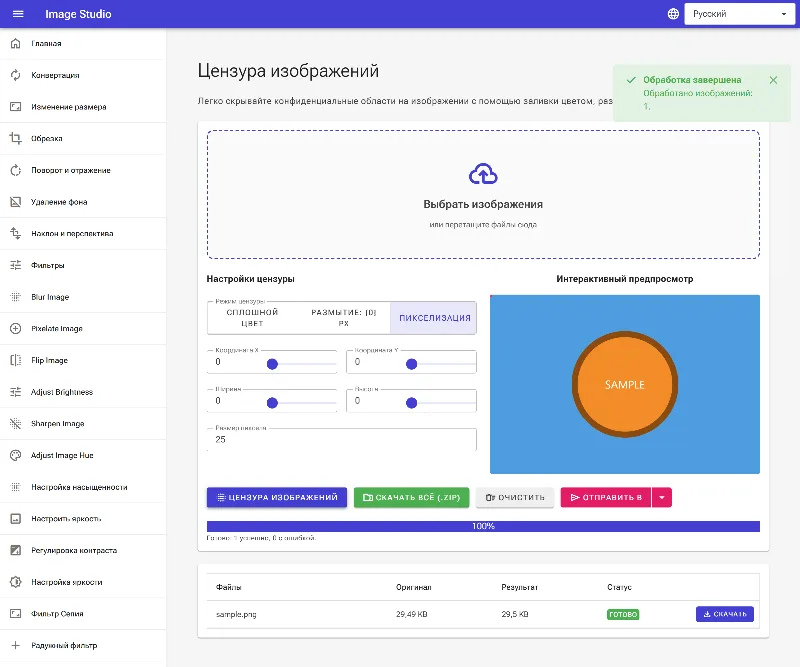800x667 pixels.
Task: Download sample.png with Скачать button
Action: 724,614
